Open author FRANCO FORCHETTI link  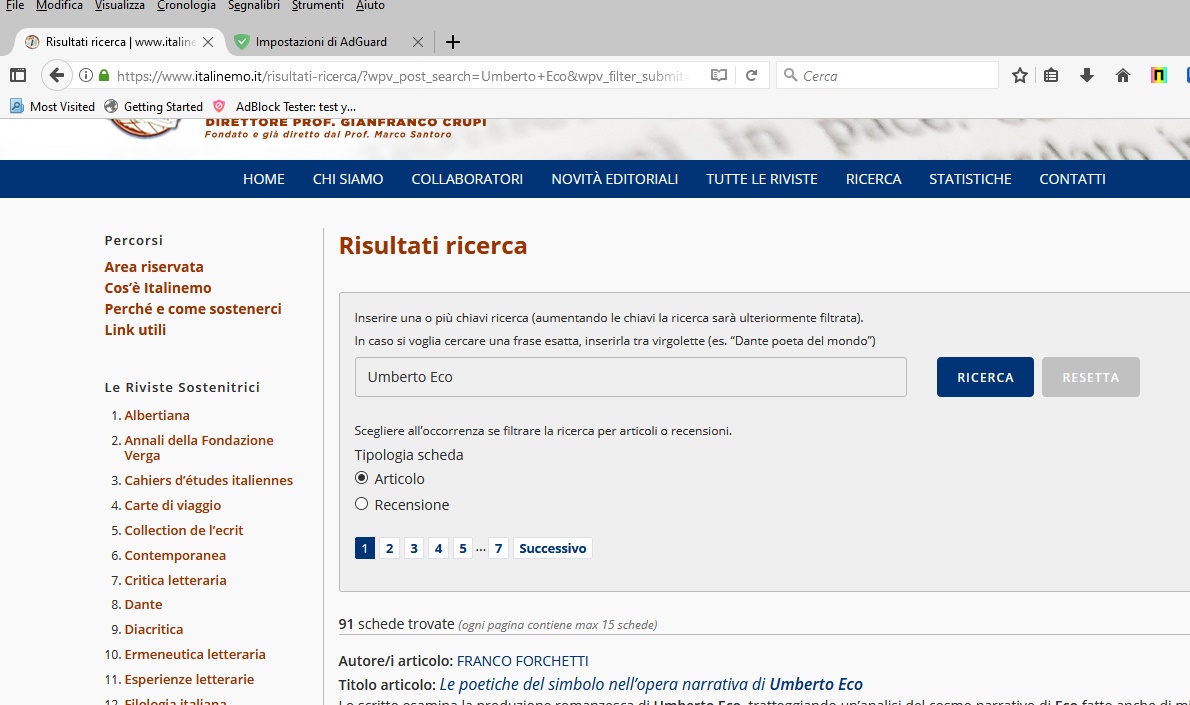click(522, 661)
